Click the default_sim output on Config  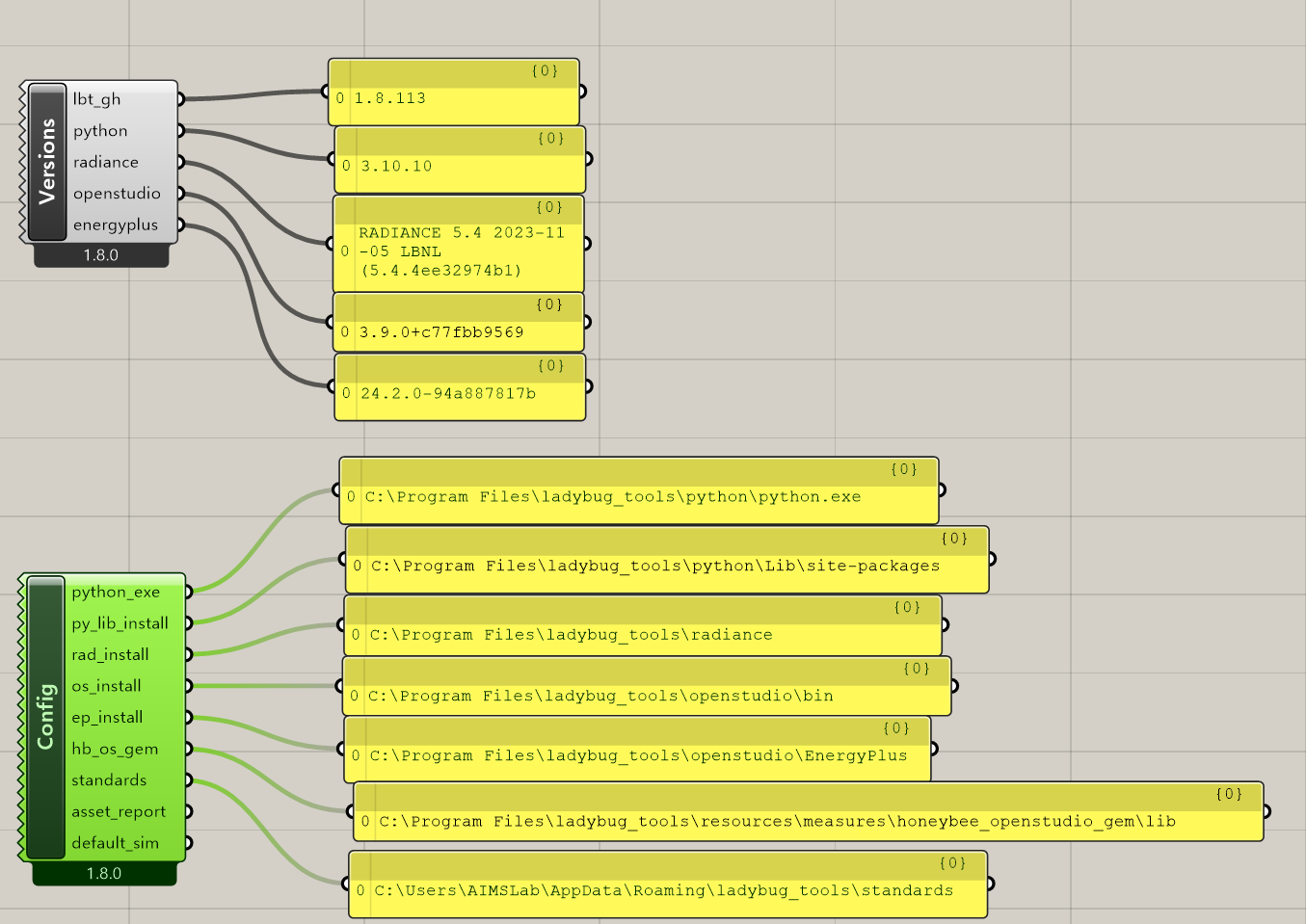click(x=115, y=842)
